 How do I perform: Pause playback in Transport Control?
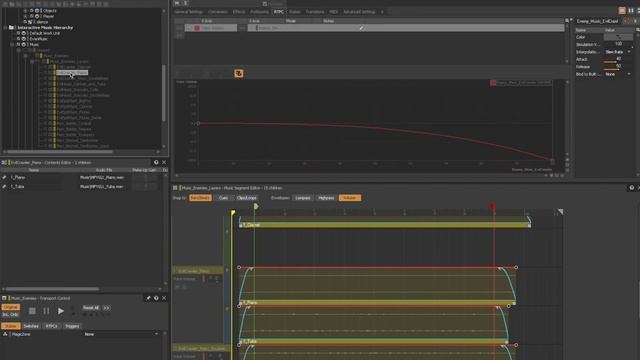pos(46,311)
